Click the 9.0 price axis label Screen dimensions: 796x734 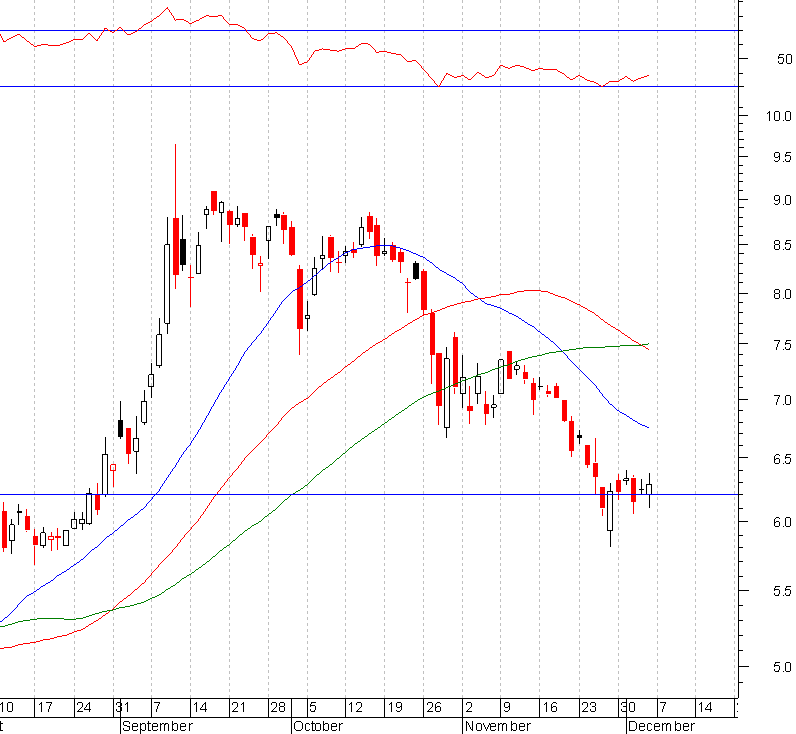(782, 201)
